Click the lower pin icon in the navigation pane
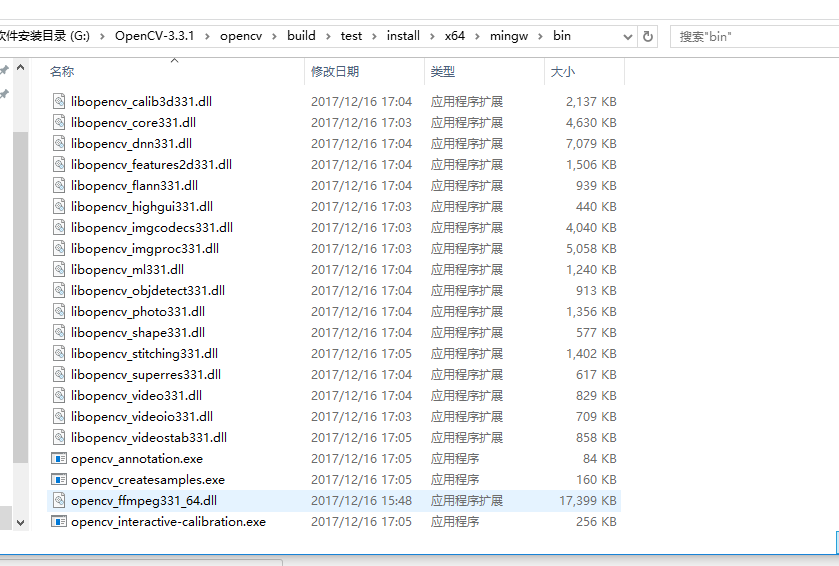 point(4,95)
